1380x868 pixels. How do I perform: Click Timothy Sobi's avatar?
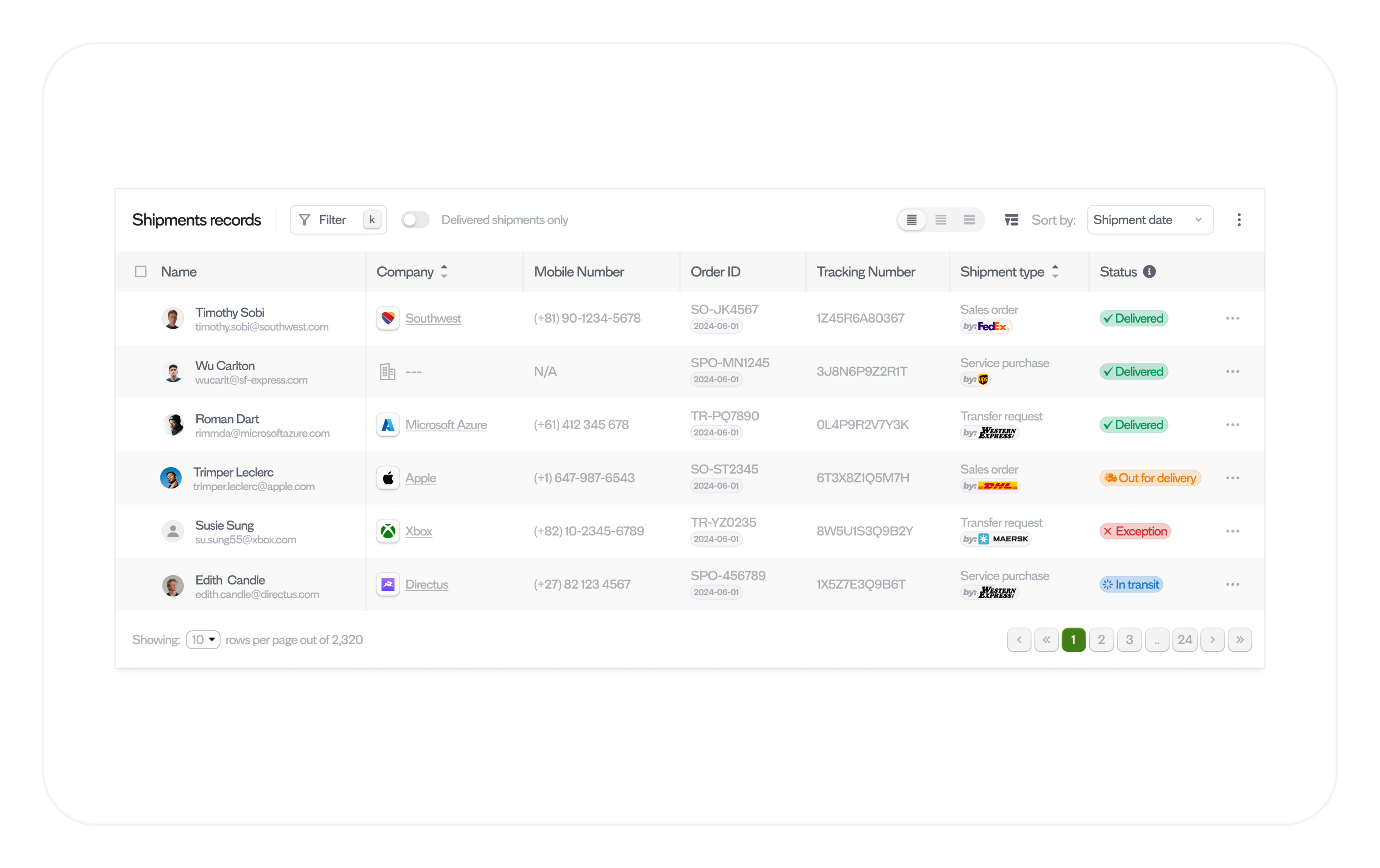pyautogui.click(x=173, y=318)
